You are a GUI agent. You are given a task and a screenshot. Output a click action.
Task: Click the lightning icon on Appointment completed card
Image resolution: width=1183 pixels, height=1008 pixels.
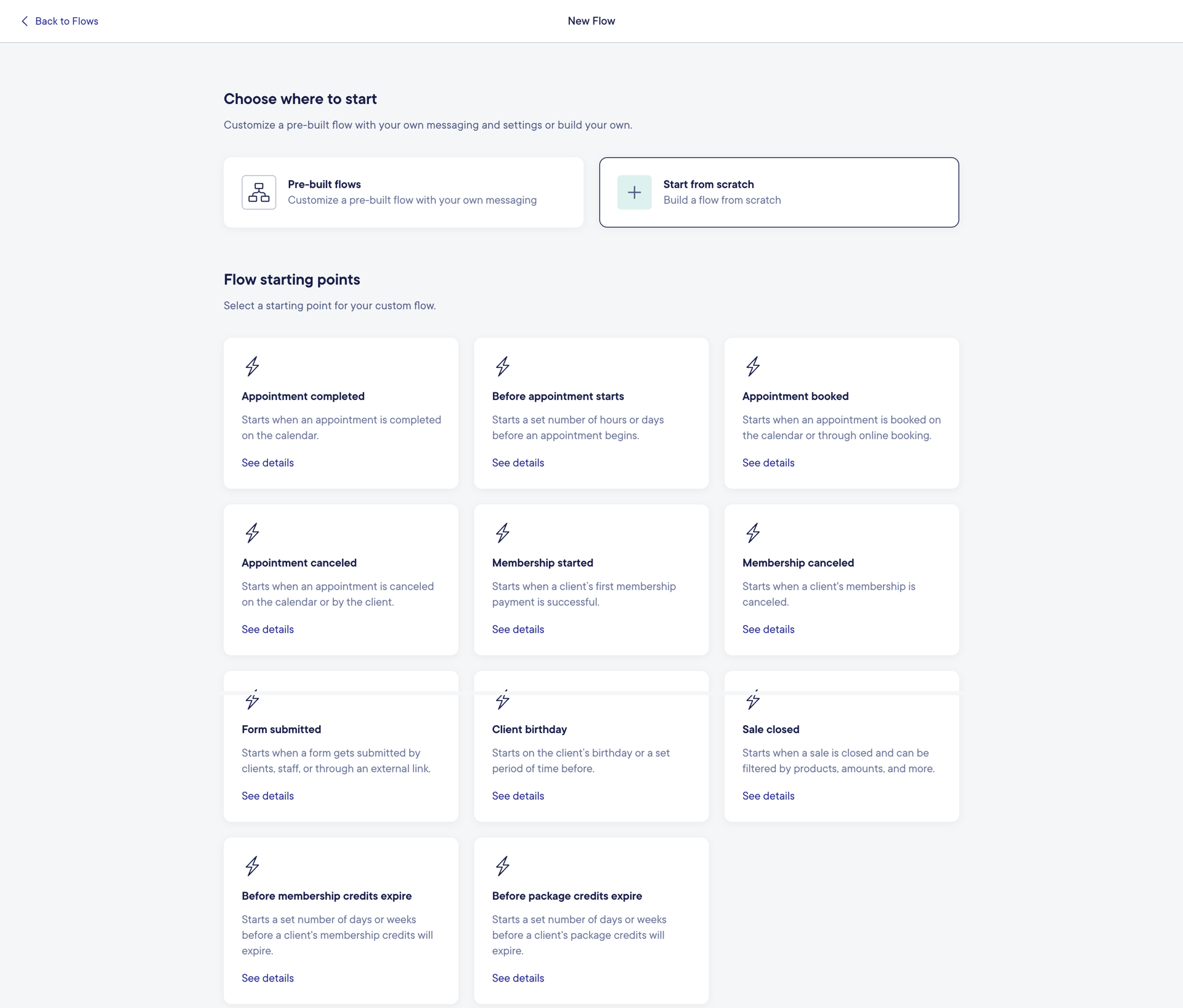pos(253,367)
